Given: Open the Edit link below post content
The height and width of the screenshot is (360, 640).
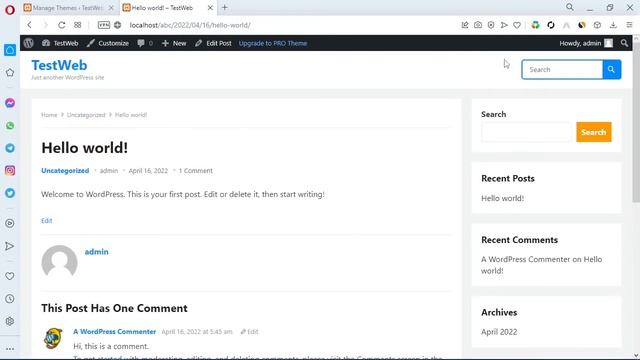Looking at the screenshot, I should pos(47,220).
